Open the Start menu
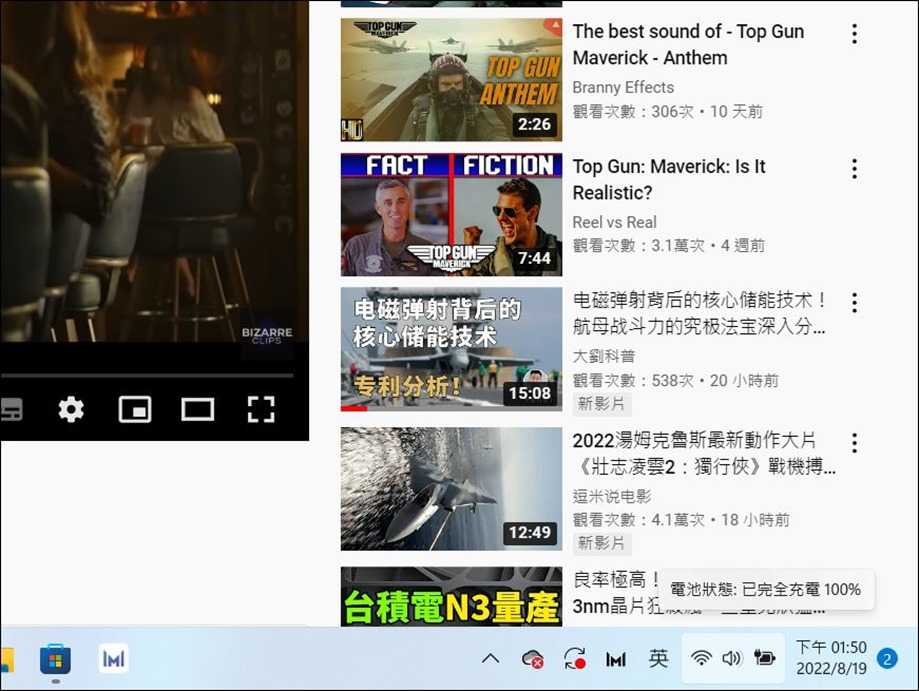The height and width of the screenshot is (691, 919). point(54,659)
